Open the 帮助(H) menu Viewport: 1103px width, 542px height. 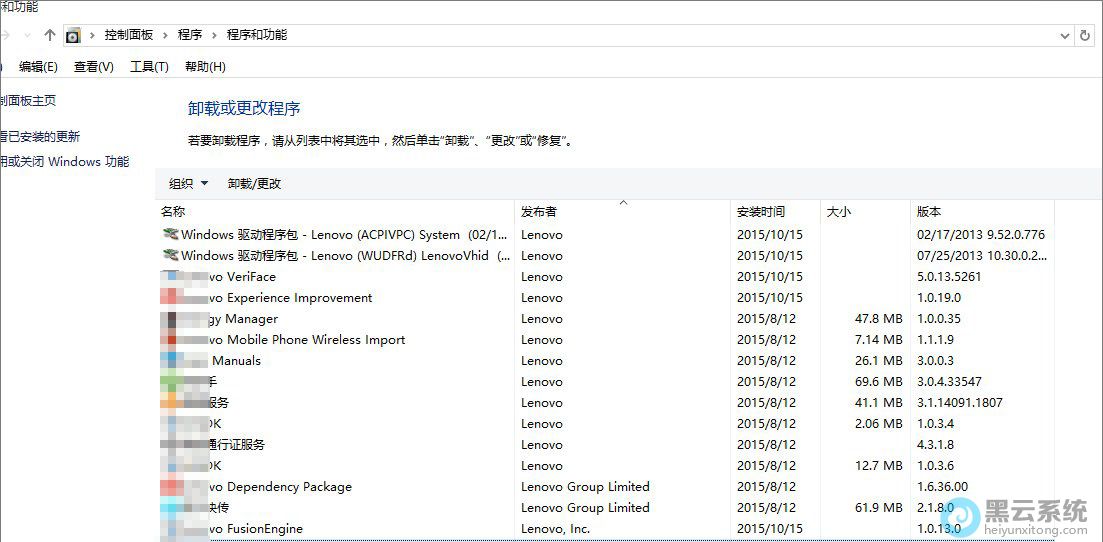point(205,67)
